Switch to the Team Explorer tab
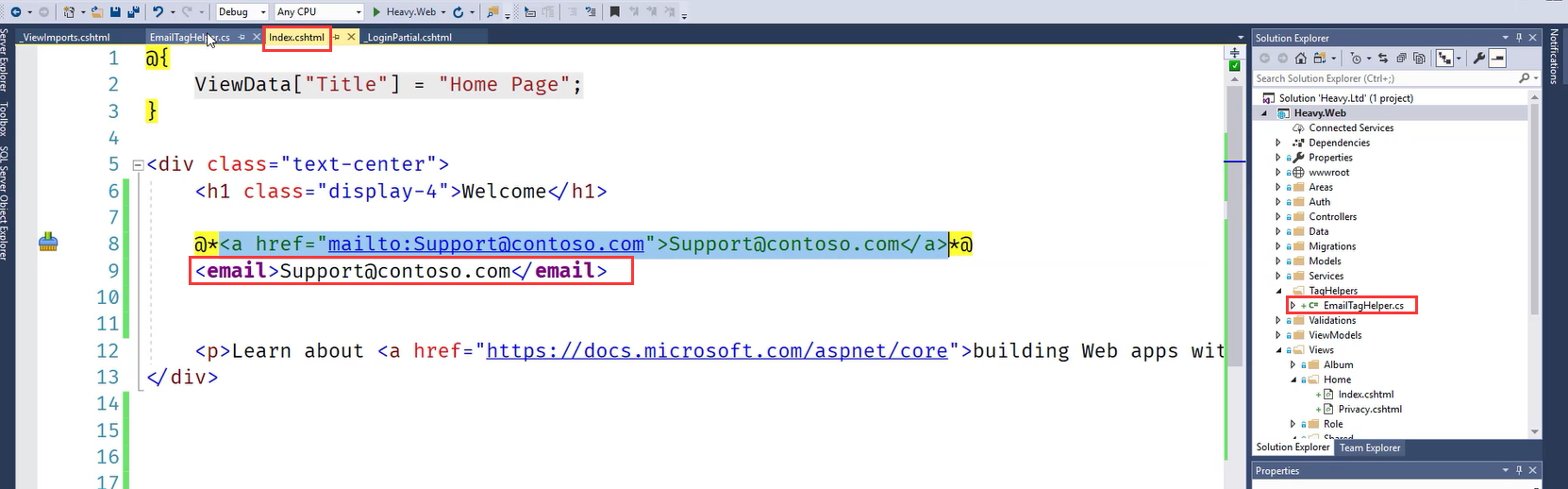This screenshot has height=489, width=1568. tap(1370, 448)
